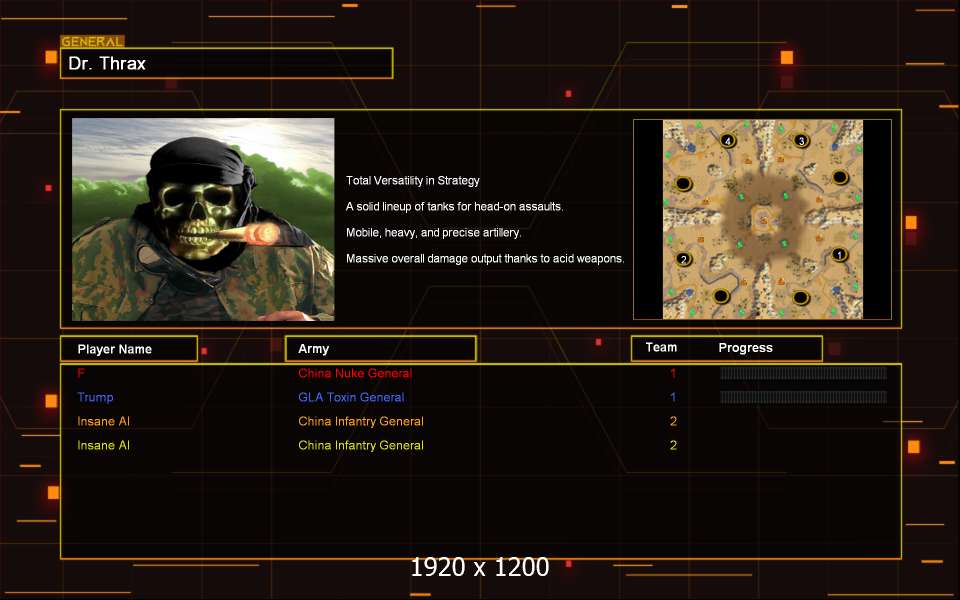Viewport: 960px width, 600px height.
Task: Click the 'Massive overall damage output' description line
Action: pos(485,258)
